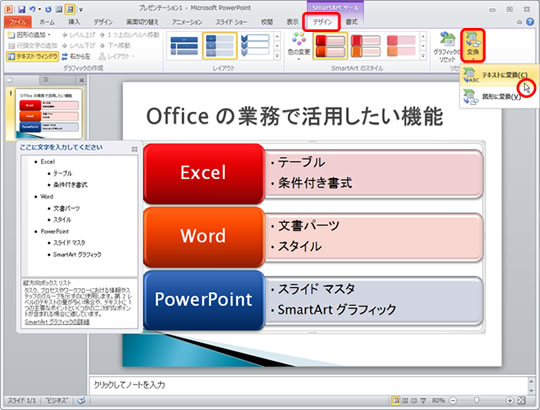Image resolution: width=540 pixels, height=410 pixels.
Task: Close the slide thumbnail pane
Action: (x=82, y=80)
